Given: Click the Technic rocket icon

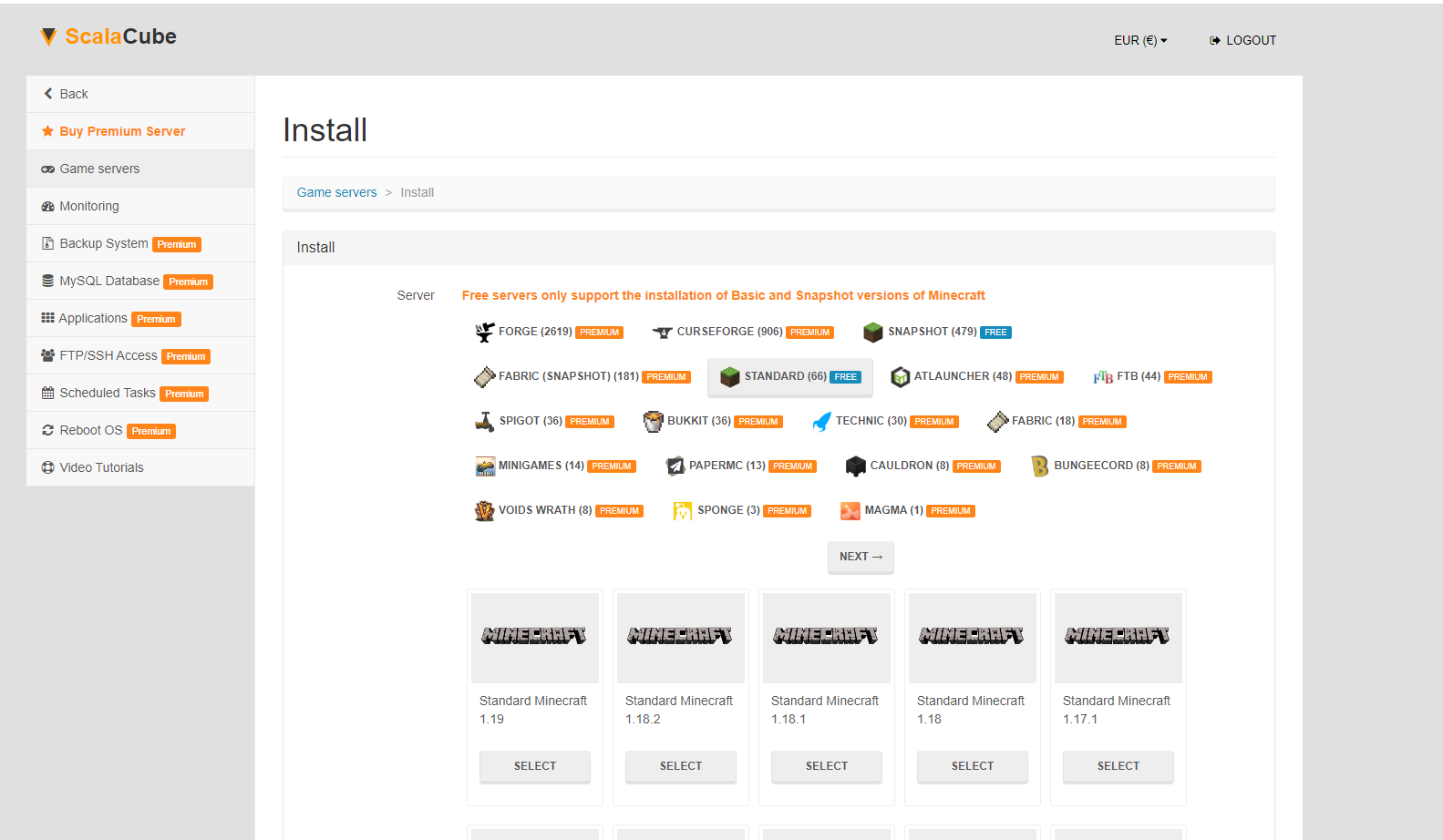Looking at the screenshot, I should pos(821,421).
